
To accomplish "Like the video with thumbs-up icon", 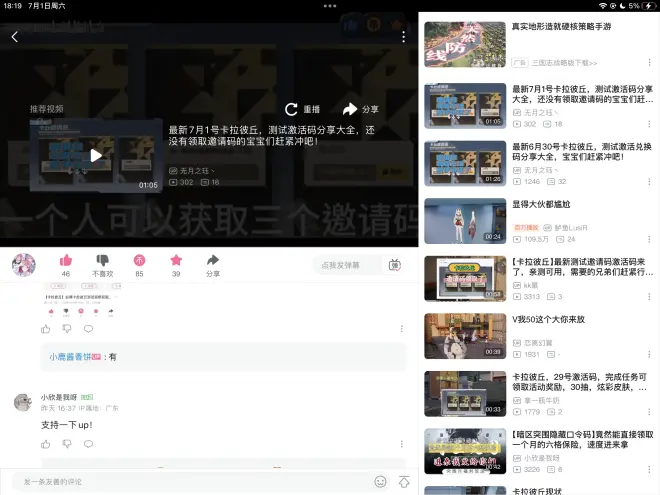I will click(x=66, y=260).
